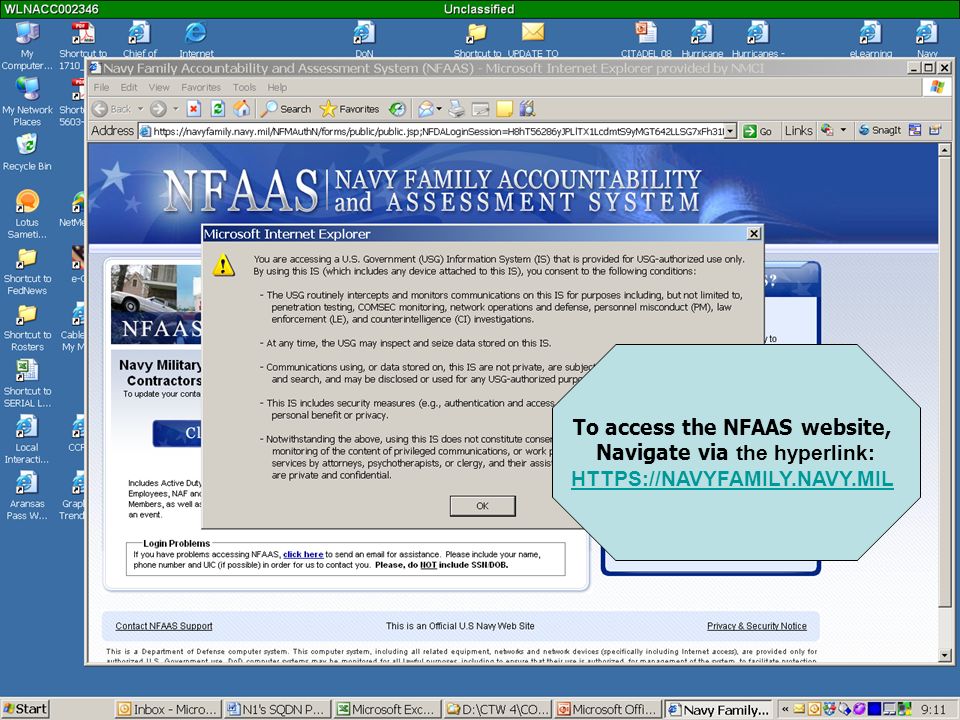Open the Search pane in toolbar
960x720 pixels.
pos(286,109)
